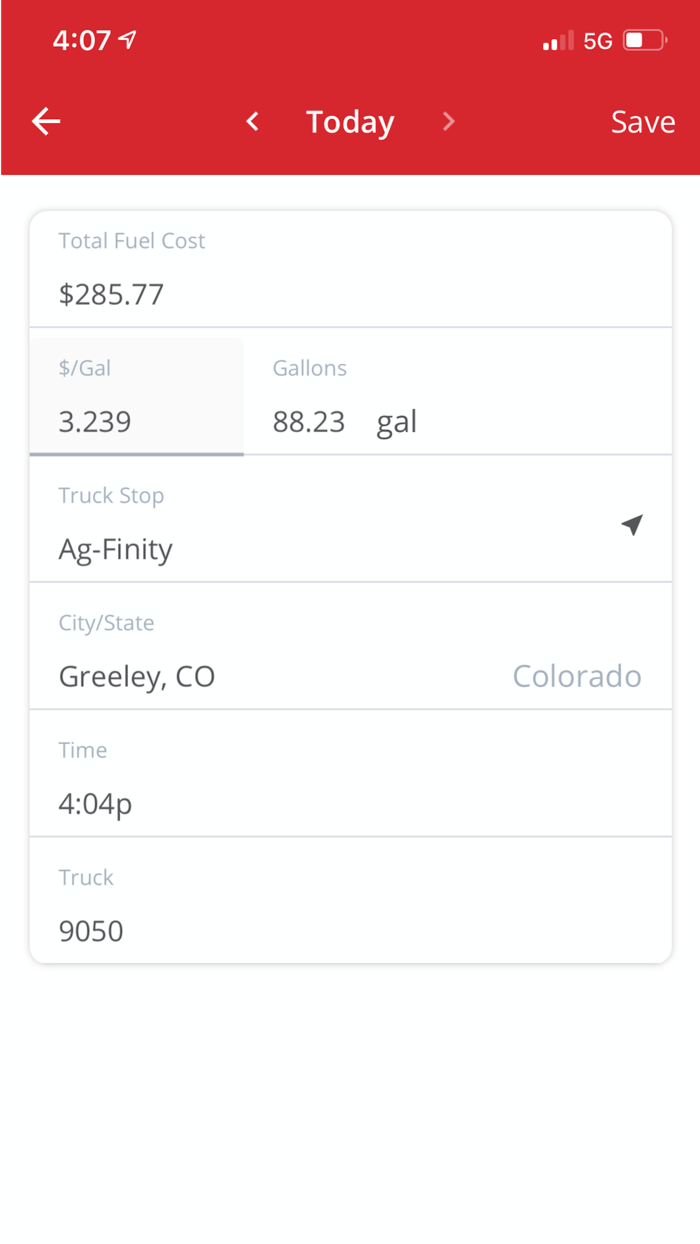The width and height of the screenshot is (700, 1244).
Task: Tap the 5G network indicator
Action: (x=597, y=40)
